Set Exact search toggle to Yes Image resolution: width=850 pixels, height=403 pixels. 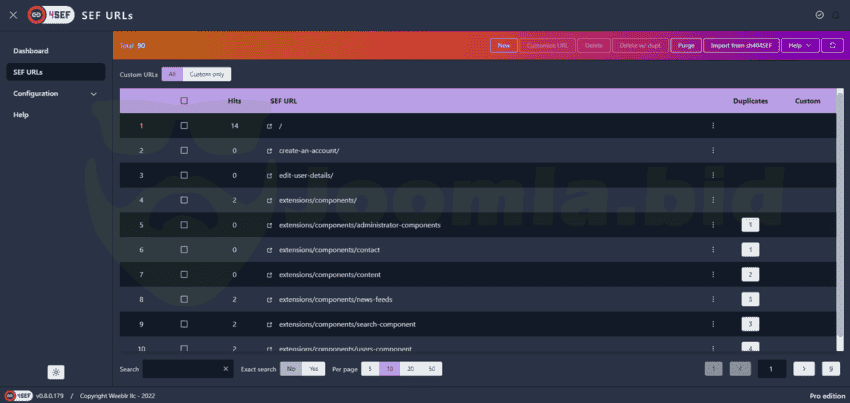click(314, 369)
